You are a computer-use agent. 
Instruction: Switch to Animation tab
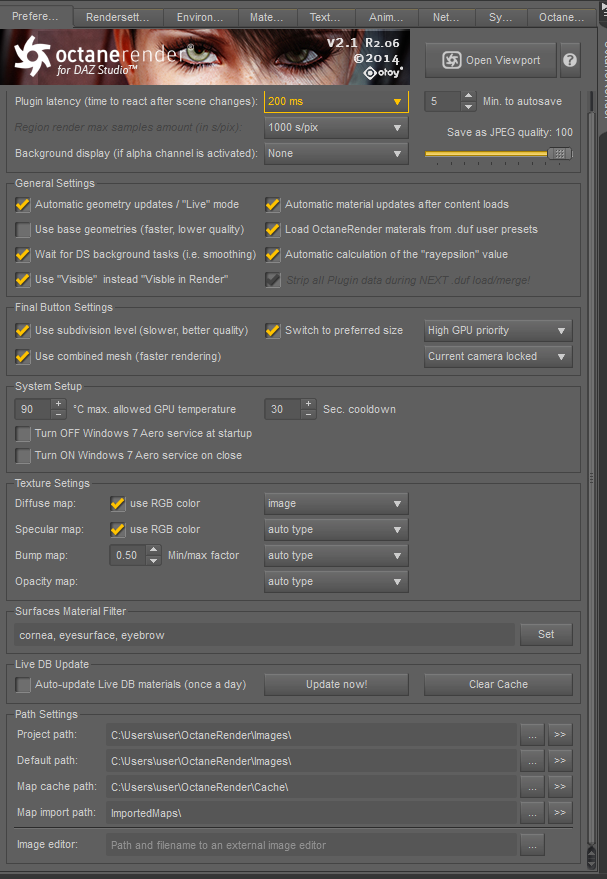point(386,17)
